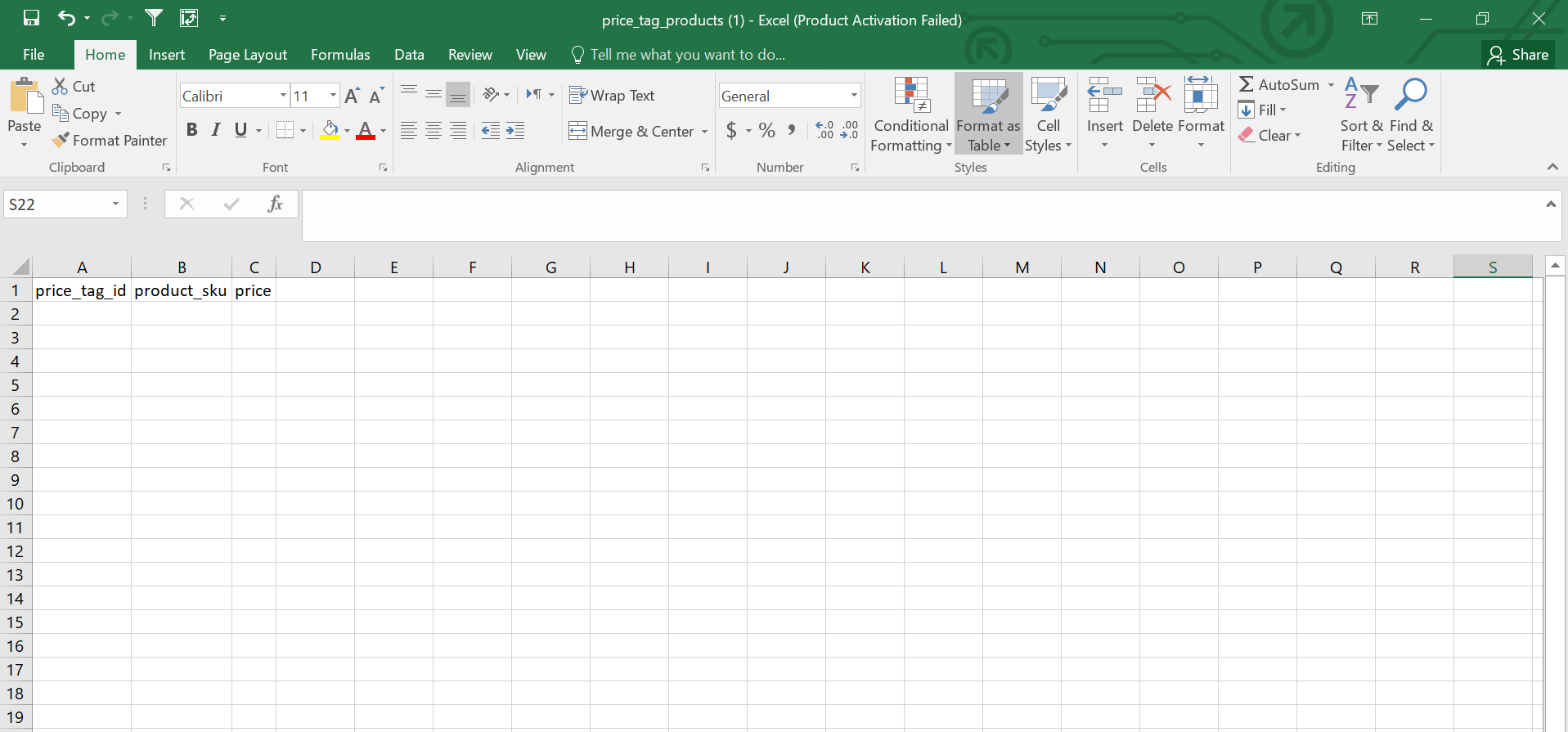
Task: Increase decimal places
Action: [x=824, y=130]
